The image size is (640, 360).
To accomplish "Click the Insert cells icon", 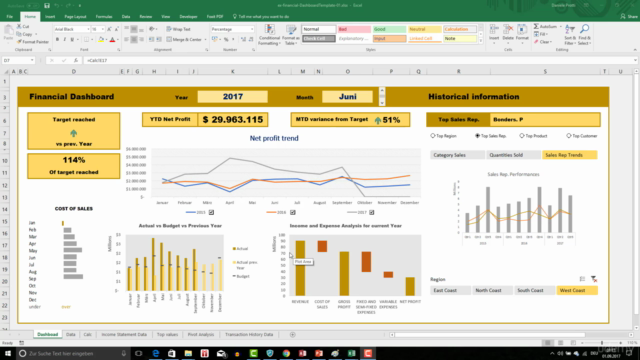I will [494, 30].
